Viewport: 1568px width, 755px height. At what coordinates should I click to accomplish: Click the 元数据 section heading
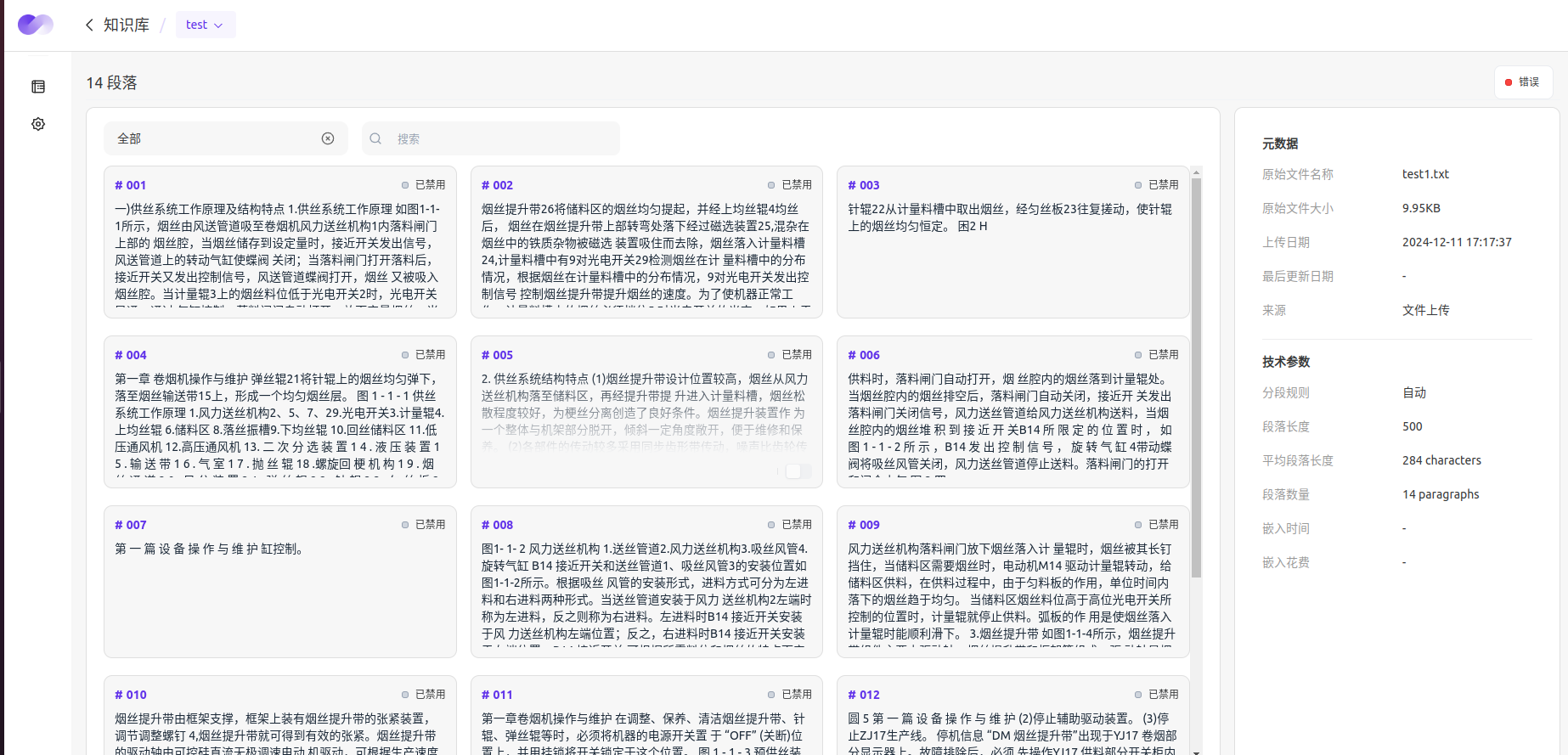pos(1280,144)
